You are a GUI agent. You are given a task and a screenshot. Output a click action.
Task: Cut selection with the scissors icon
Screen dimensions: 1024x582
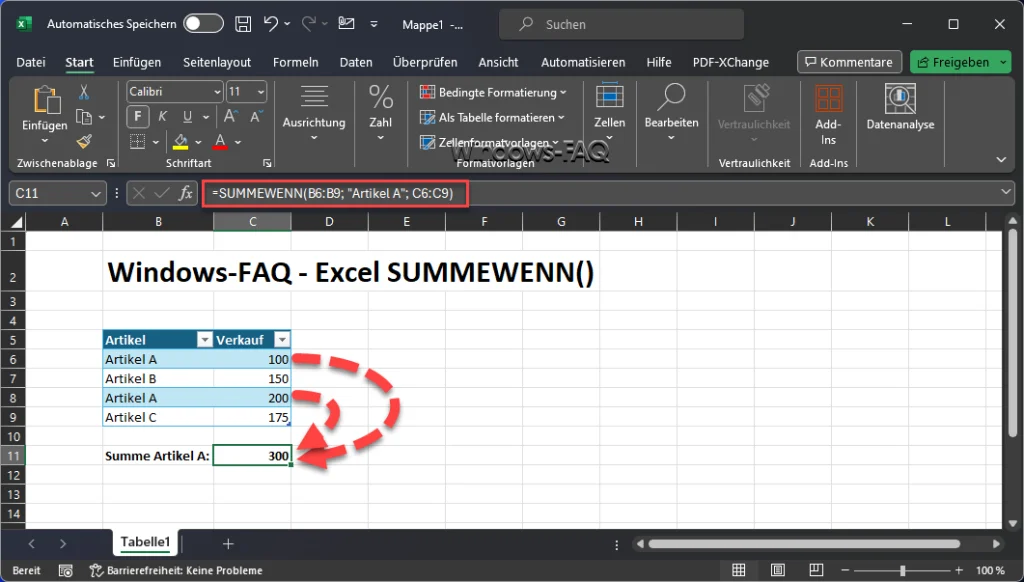point(84,92)
